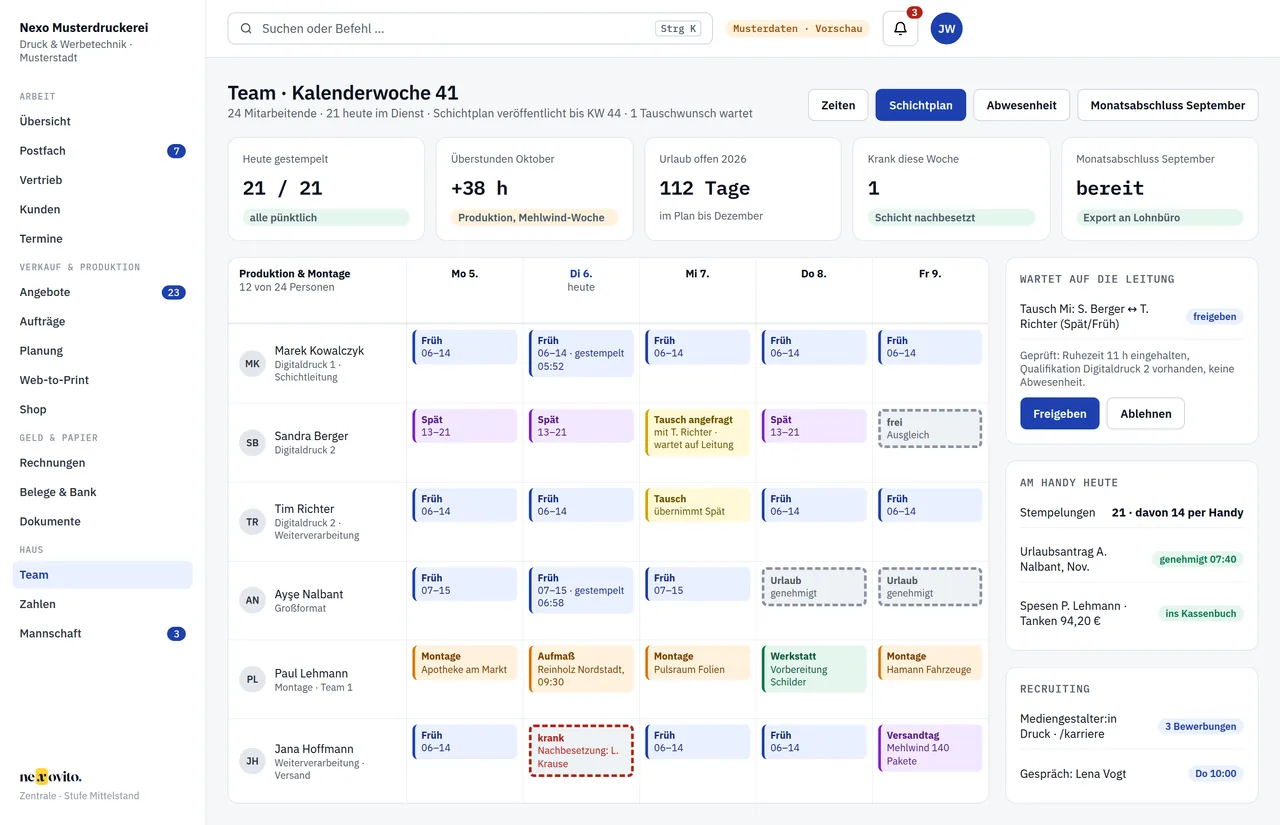This screenshot has width=1280, height=825.
Task: Click the search magnifier icon
Action: [246, 29]
